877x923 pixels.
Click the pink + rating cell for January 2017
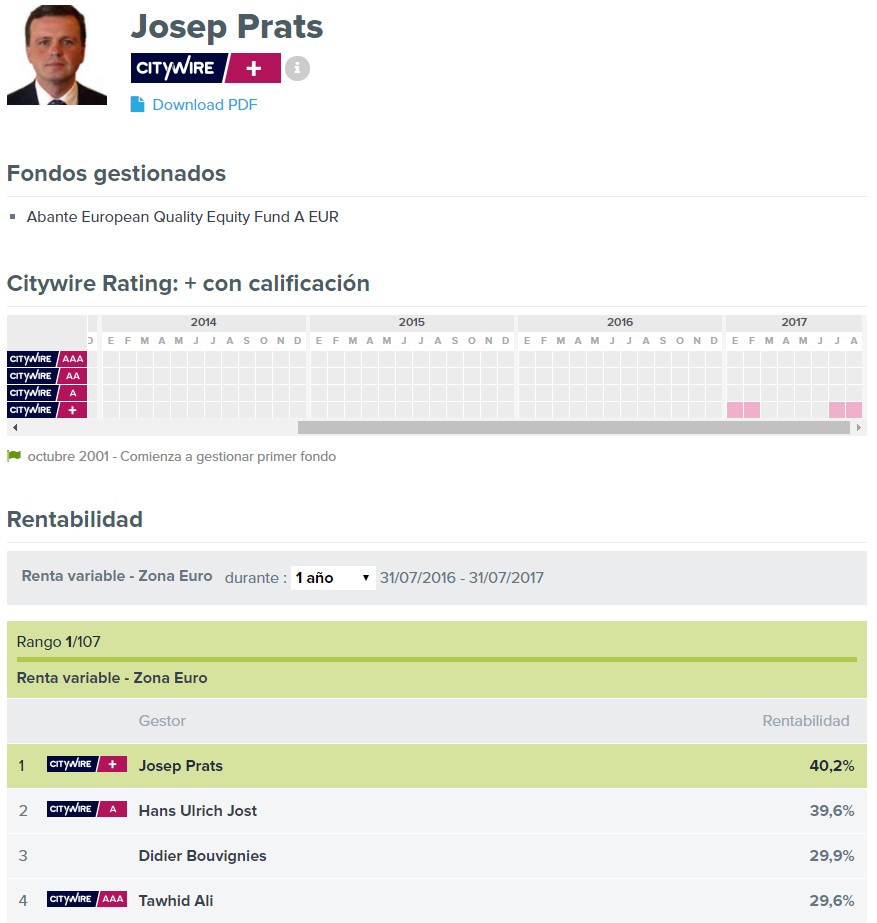pos(735,410)
